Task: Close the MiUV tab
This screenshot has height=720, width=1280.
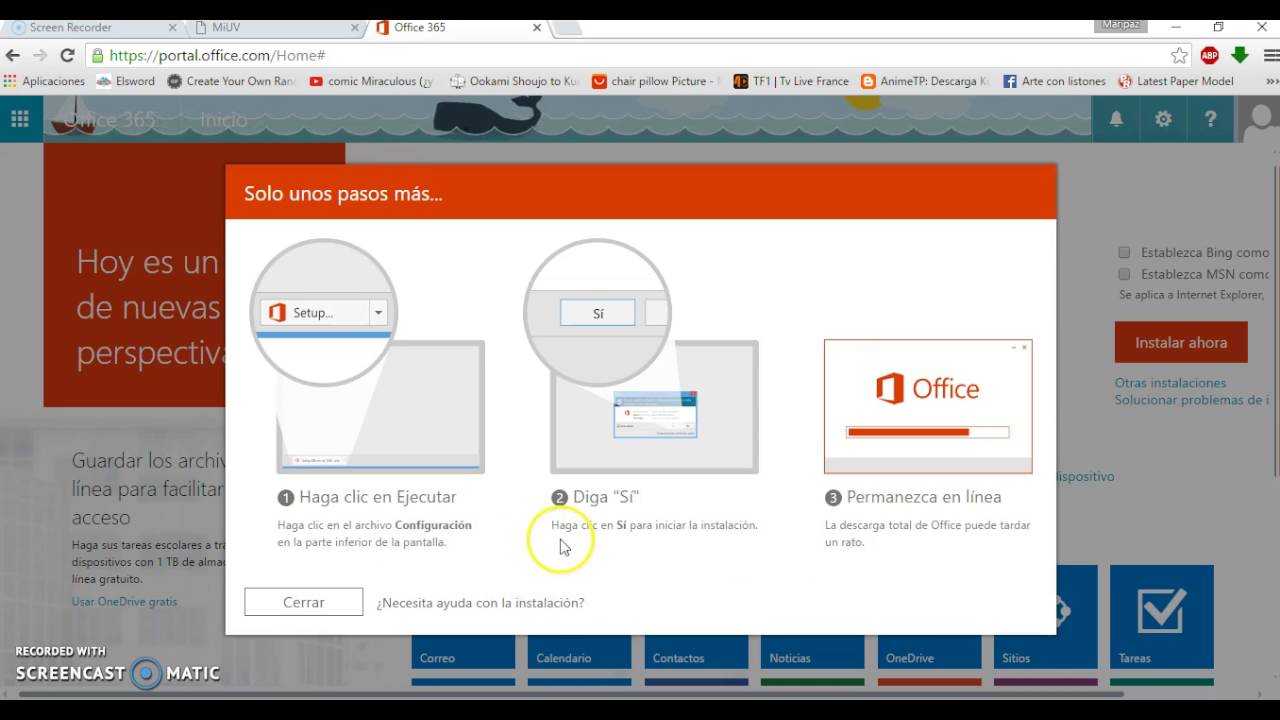Action: [355, 28]
